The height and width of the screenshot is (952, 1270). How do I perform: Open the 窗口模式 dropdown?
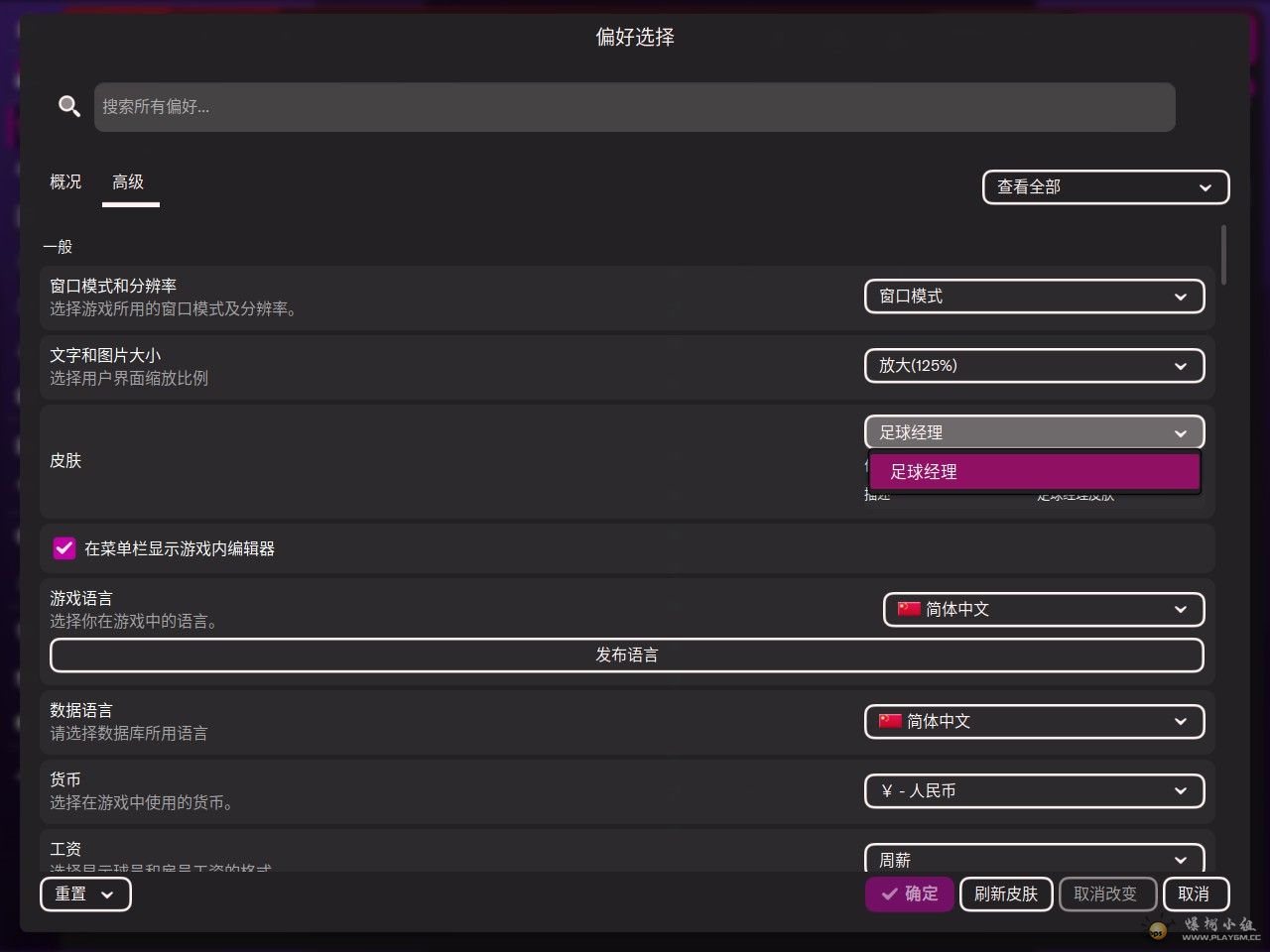[1034, 297]
